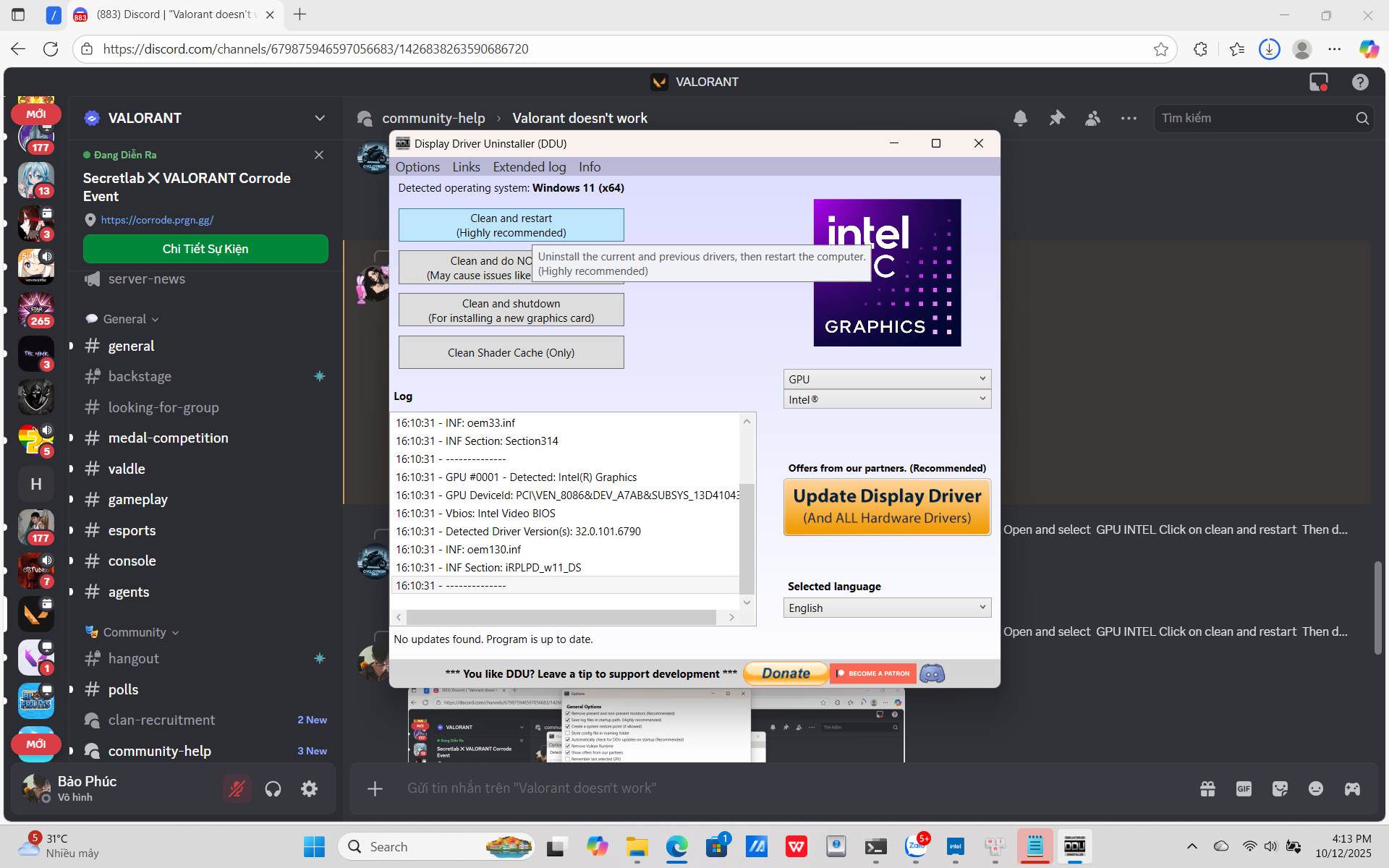
Task: Open the Extended log menu
Action: (529, 167)
